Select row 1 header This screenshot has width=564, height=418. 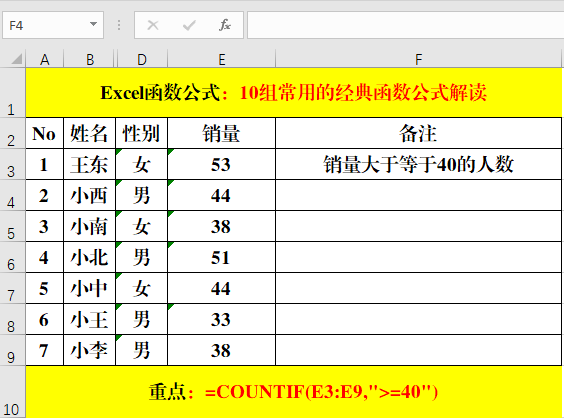[x=13, y=93]
